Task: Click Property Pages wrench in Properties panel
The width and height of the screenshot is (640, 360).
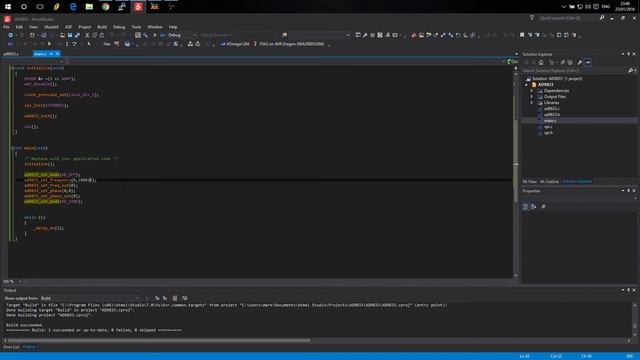Action: (543, 207)
